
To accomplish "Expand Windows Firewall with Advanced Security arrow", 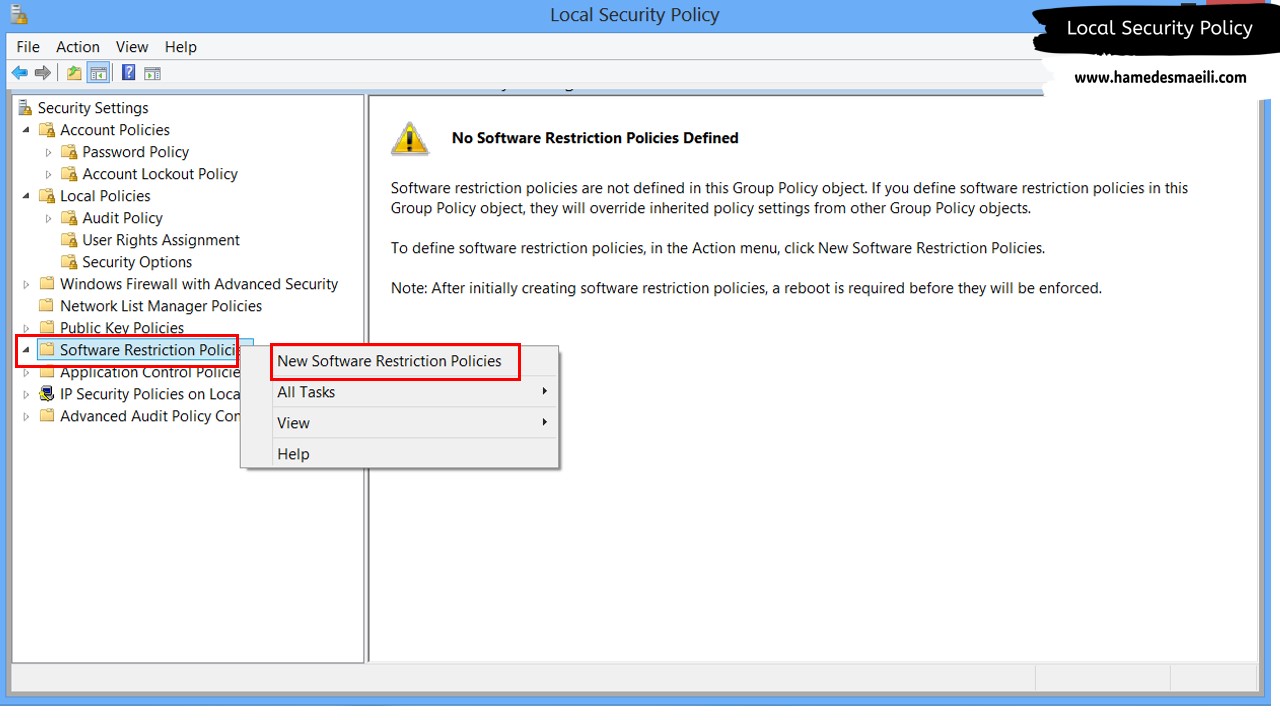I will click(x=26, y=284).
